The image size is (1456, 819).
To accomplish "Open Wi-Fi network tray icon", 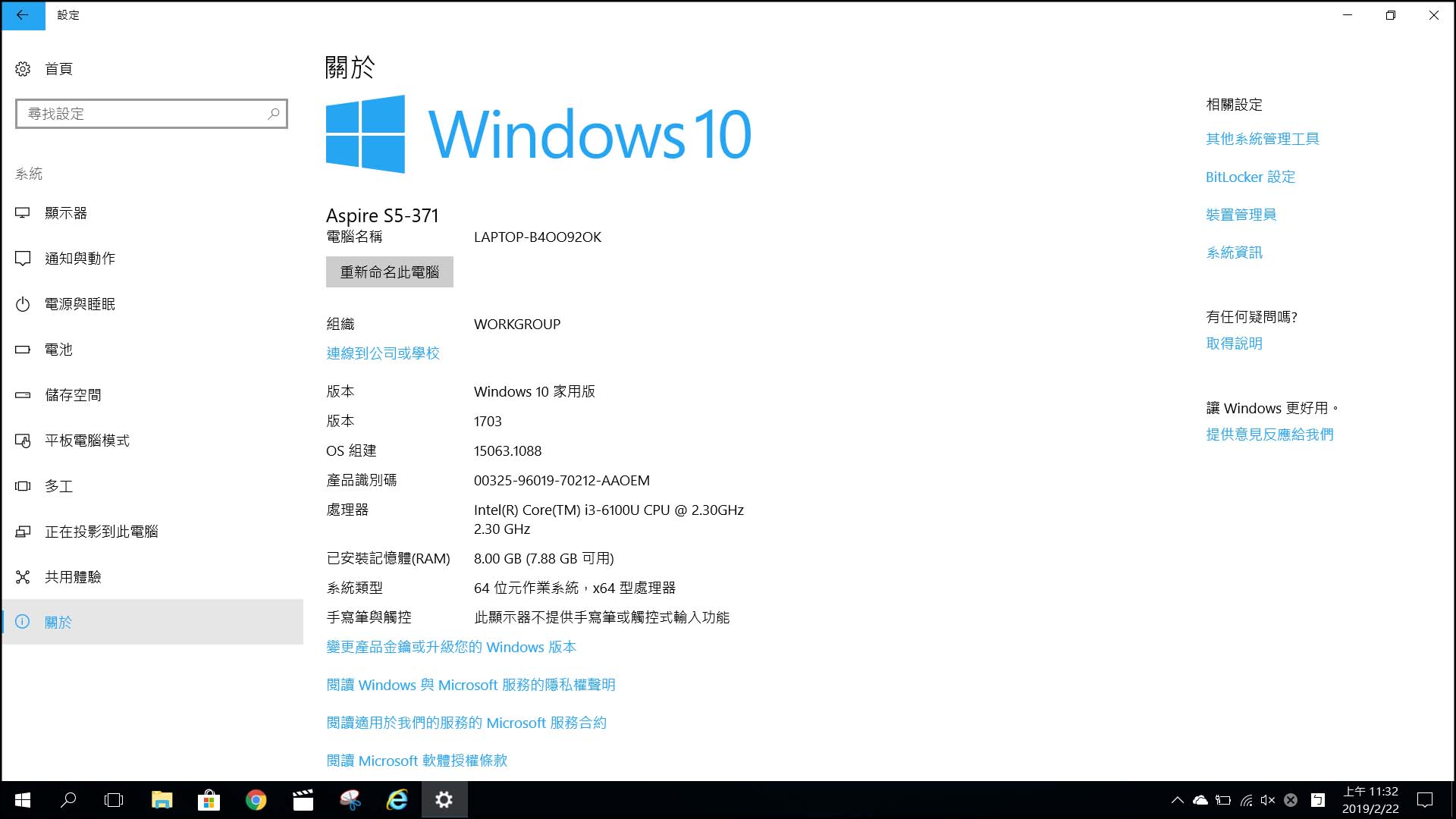I will (1246, 800).
